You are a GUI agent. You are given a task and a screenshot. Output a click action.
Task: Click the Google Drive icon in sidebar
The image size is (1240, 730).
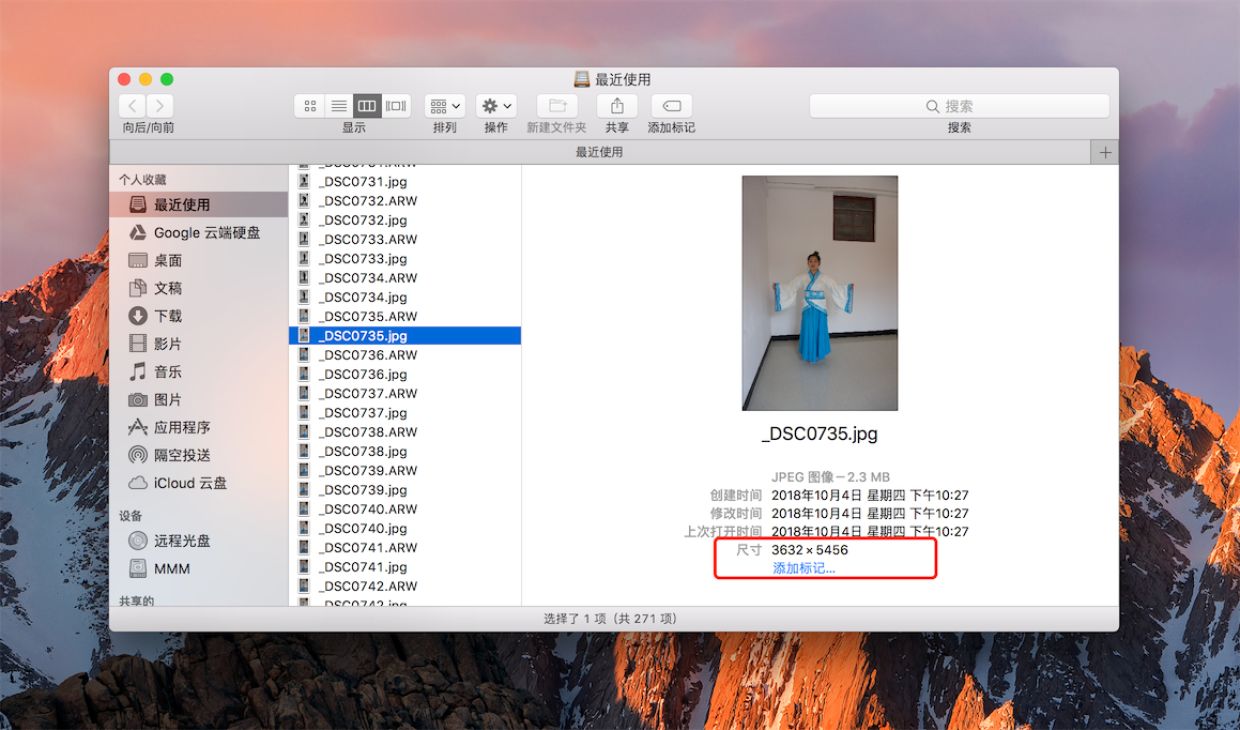click(138, 232)
